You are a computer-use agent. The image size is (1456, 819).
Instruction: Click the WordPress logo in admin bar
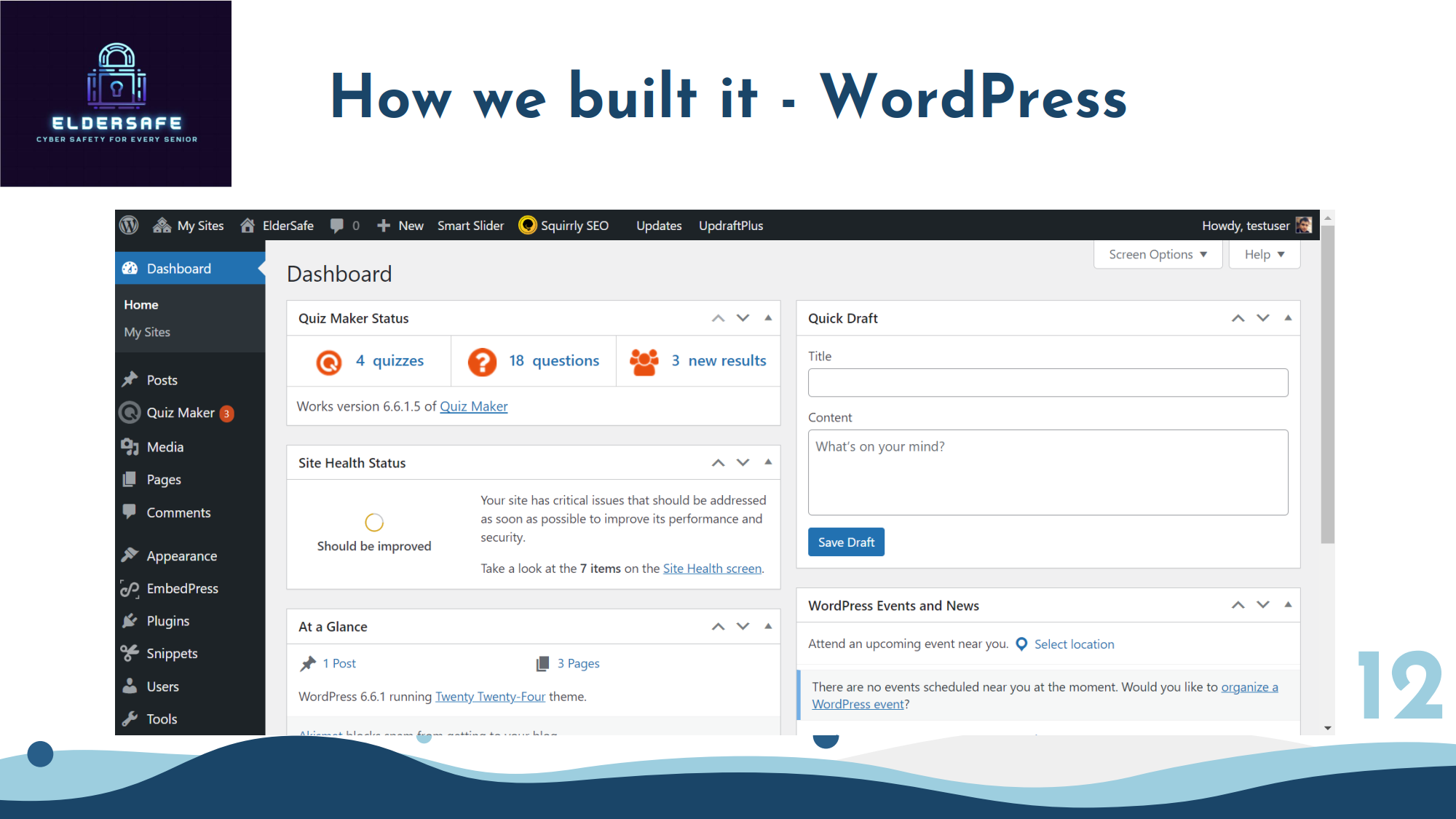[129, 226]
